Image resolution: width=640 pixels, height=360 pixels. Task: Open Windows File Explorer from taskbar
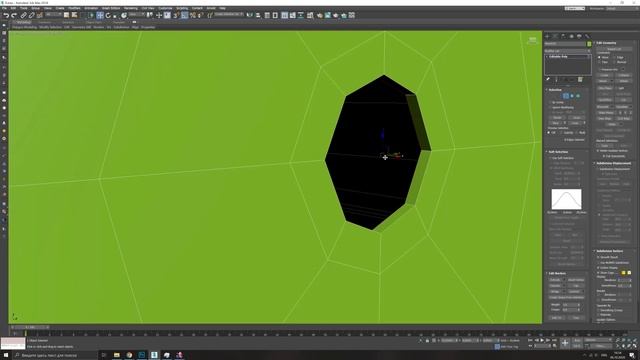click(117, 355)
